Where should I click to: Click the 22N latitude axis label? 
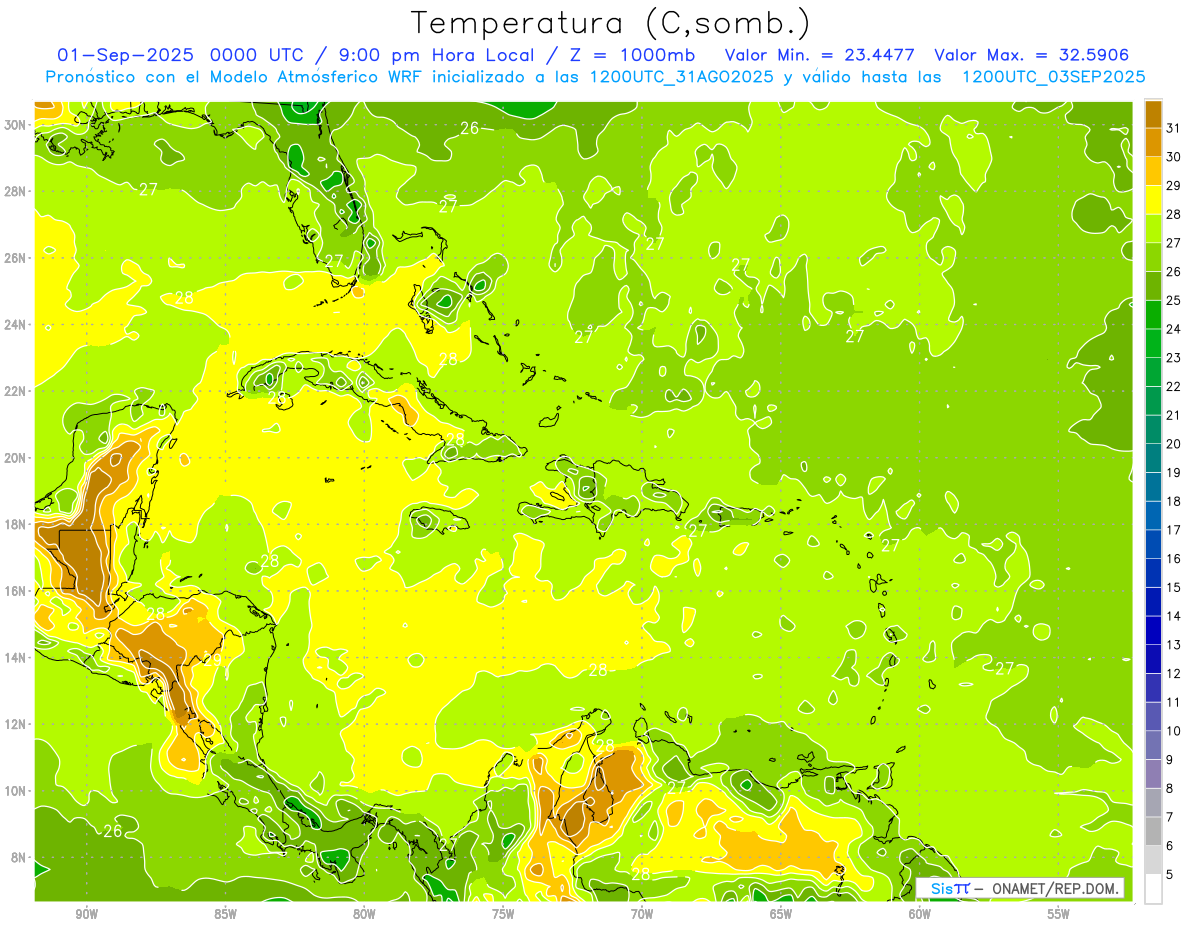point(16,391)
